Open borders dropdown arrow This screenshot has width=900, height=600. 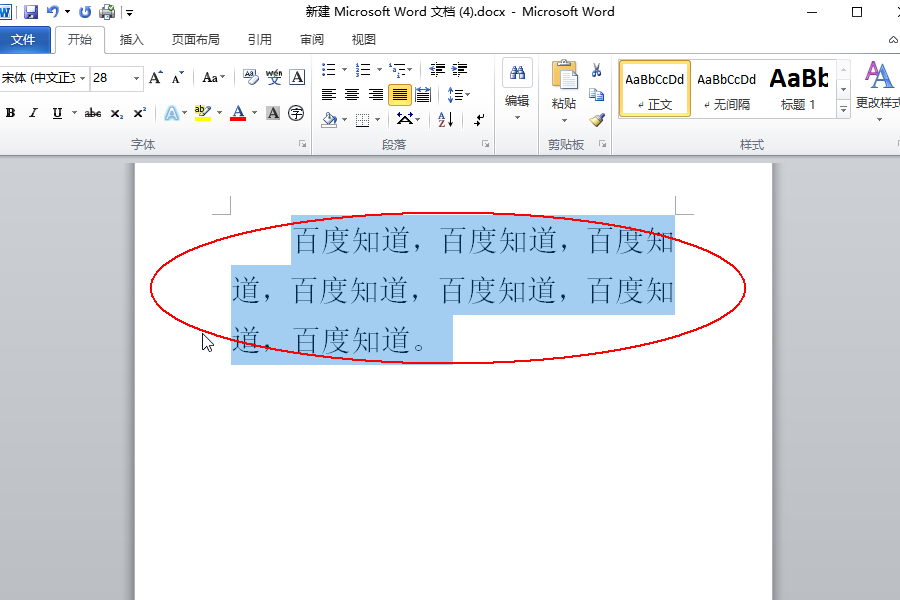click(378, 119)
